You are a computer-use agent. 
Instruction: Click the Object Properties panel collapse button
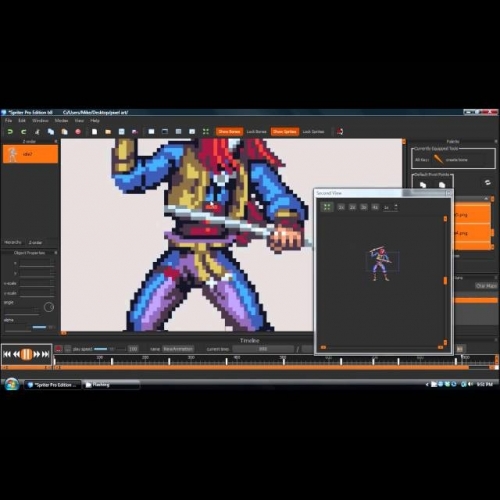pyautogui.click(x=56, y=253)
